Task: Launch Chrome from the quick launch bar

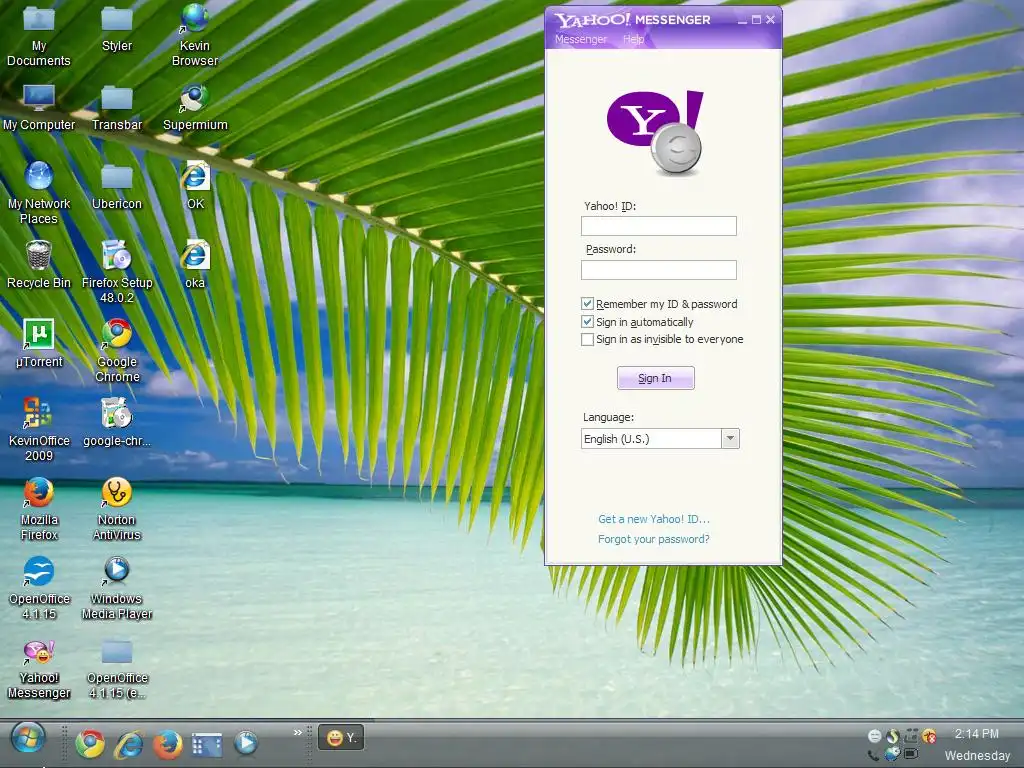Action: tap(90, 743)
